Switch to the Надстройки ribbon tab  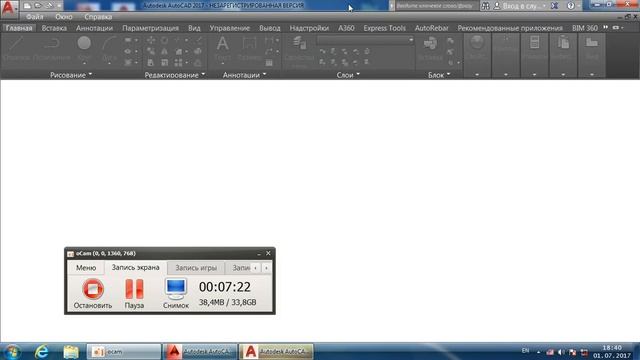pyautogui.click(x=309, y=28)
